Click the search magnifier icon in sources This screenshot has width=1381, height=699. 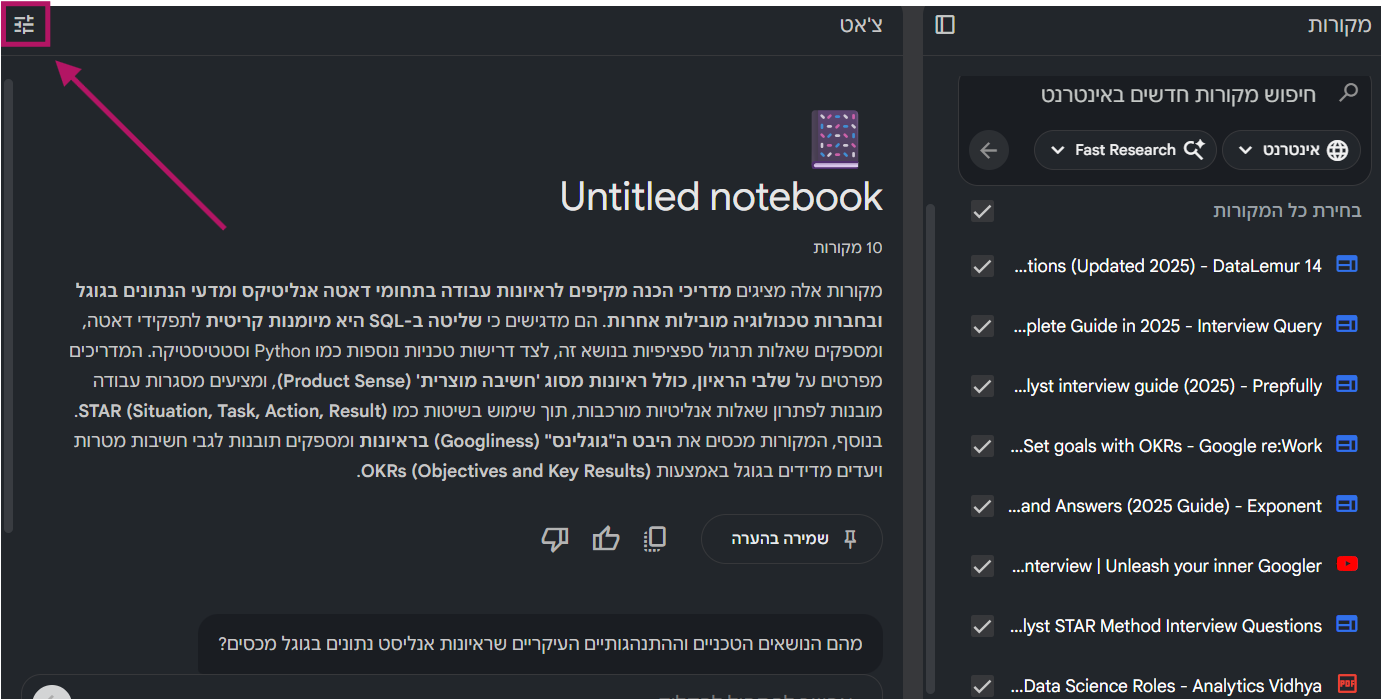click(1349, 93)
